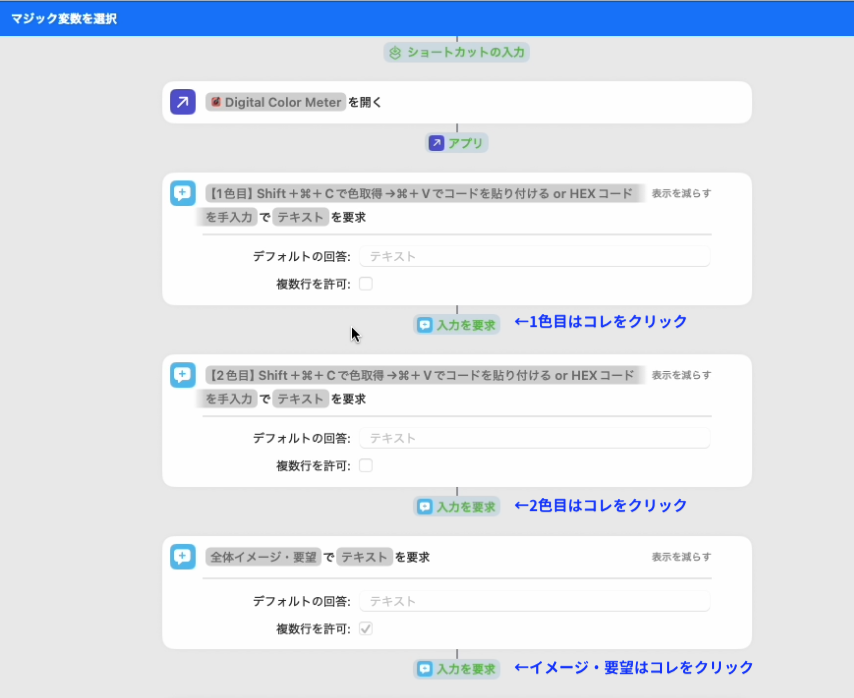Select the アプリ magic variable pill

click(x=457, y=143)
